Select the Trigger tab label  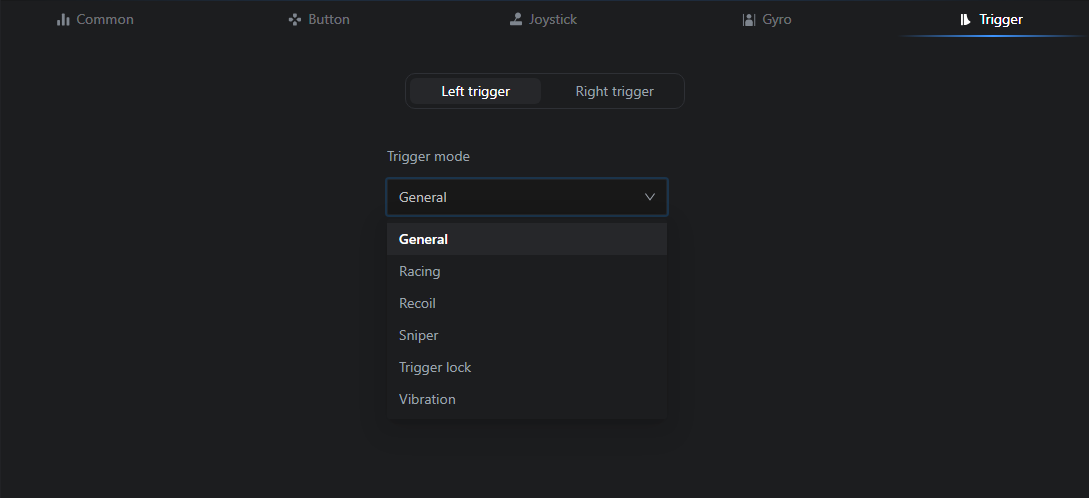(x=1001, y=19)
